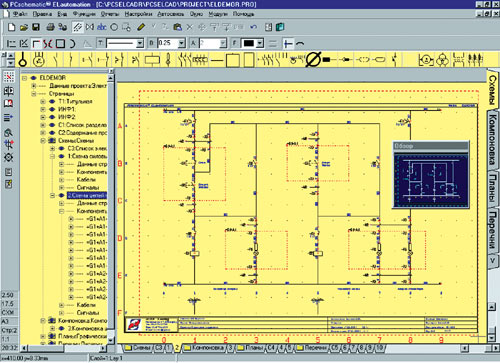
Task: Switch to the vertical Перечни tab
Action: [x=492, y=231]
